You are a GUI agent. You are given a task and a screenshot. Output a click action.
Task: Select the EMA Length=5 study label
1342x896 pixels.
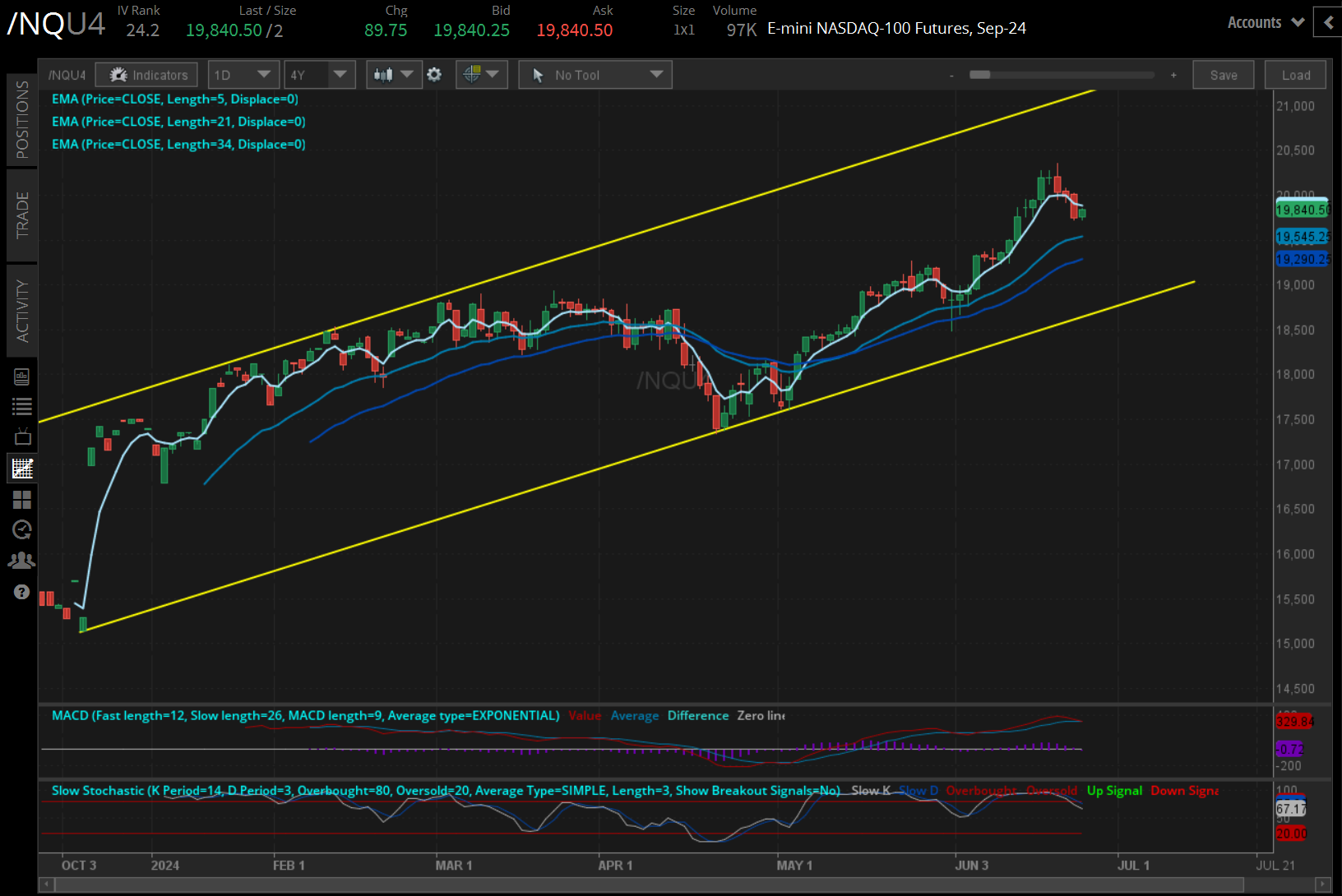[175, 99]
